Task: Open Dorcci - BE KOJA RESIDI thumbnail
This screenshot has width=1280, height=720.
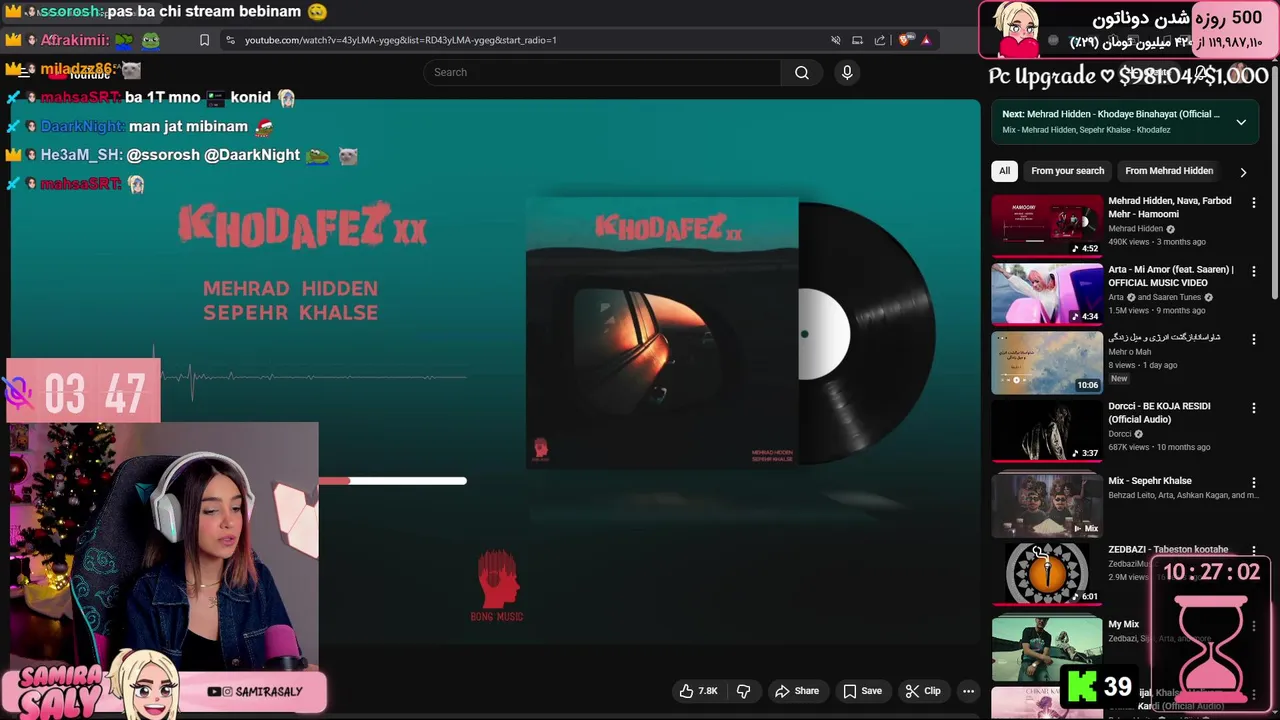Action: click(1047, 431)
